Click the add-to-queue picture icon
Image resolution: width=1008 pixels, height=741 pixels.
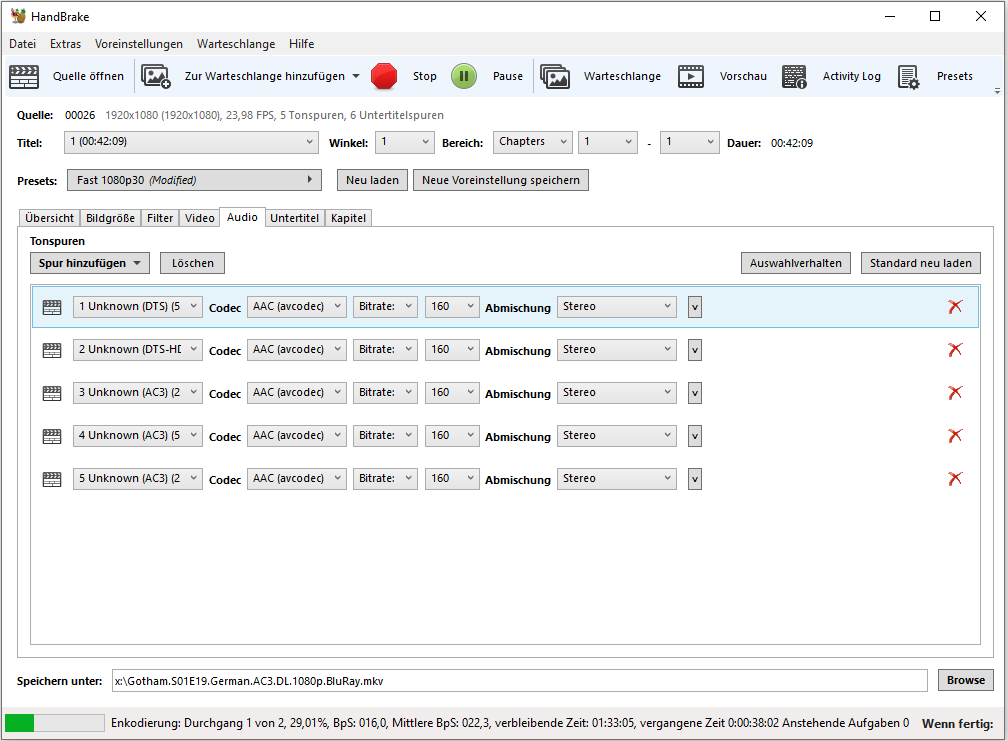(156, 76)
